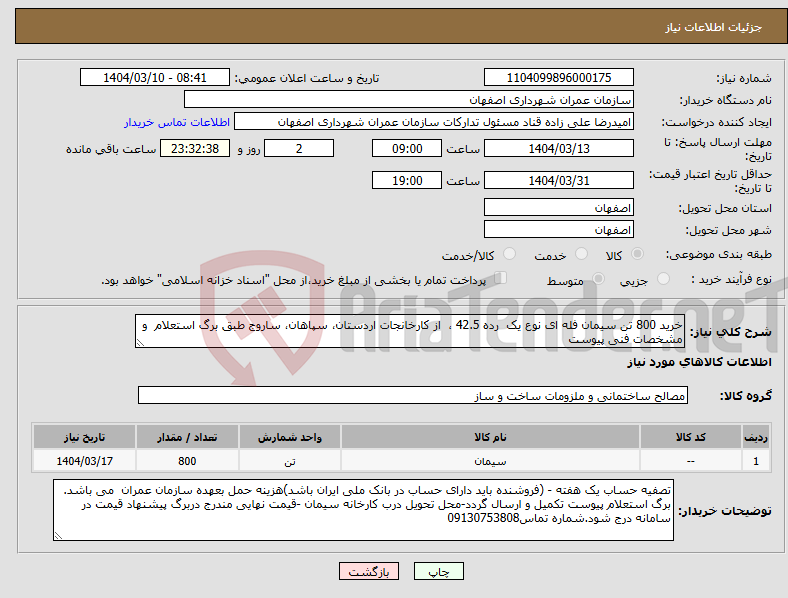The height and width of the screenshot is (598, 788).
Task: Click the need date cell 1404/03/17
Action: point(84,461)
